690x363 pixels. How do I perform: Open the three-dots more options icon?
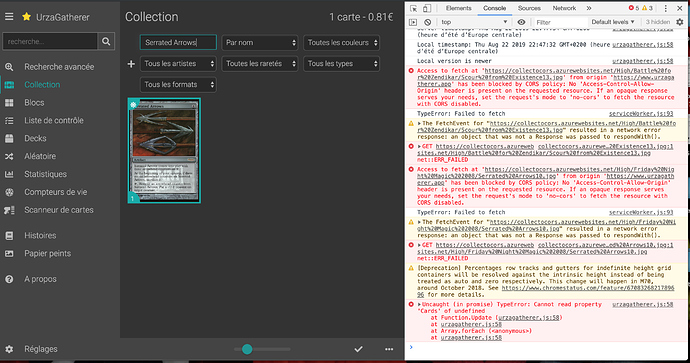click(x=389, y=349)
